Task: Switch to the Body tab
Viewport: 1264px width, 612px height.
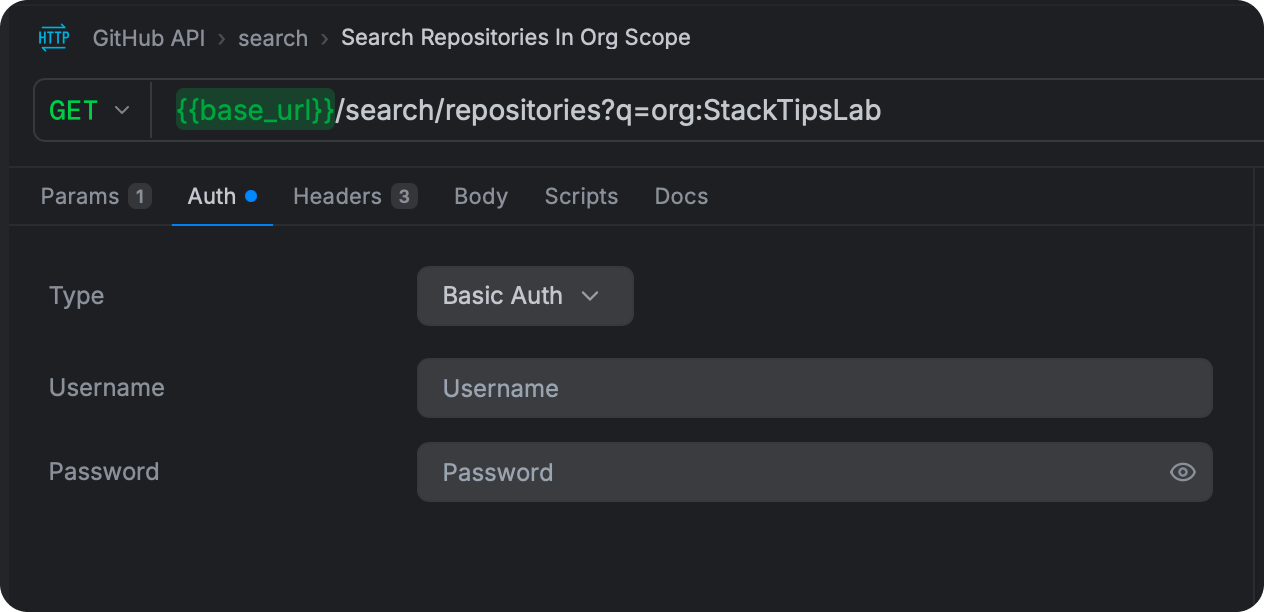Action: pos(481,196)
